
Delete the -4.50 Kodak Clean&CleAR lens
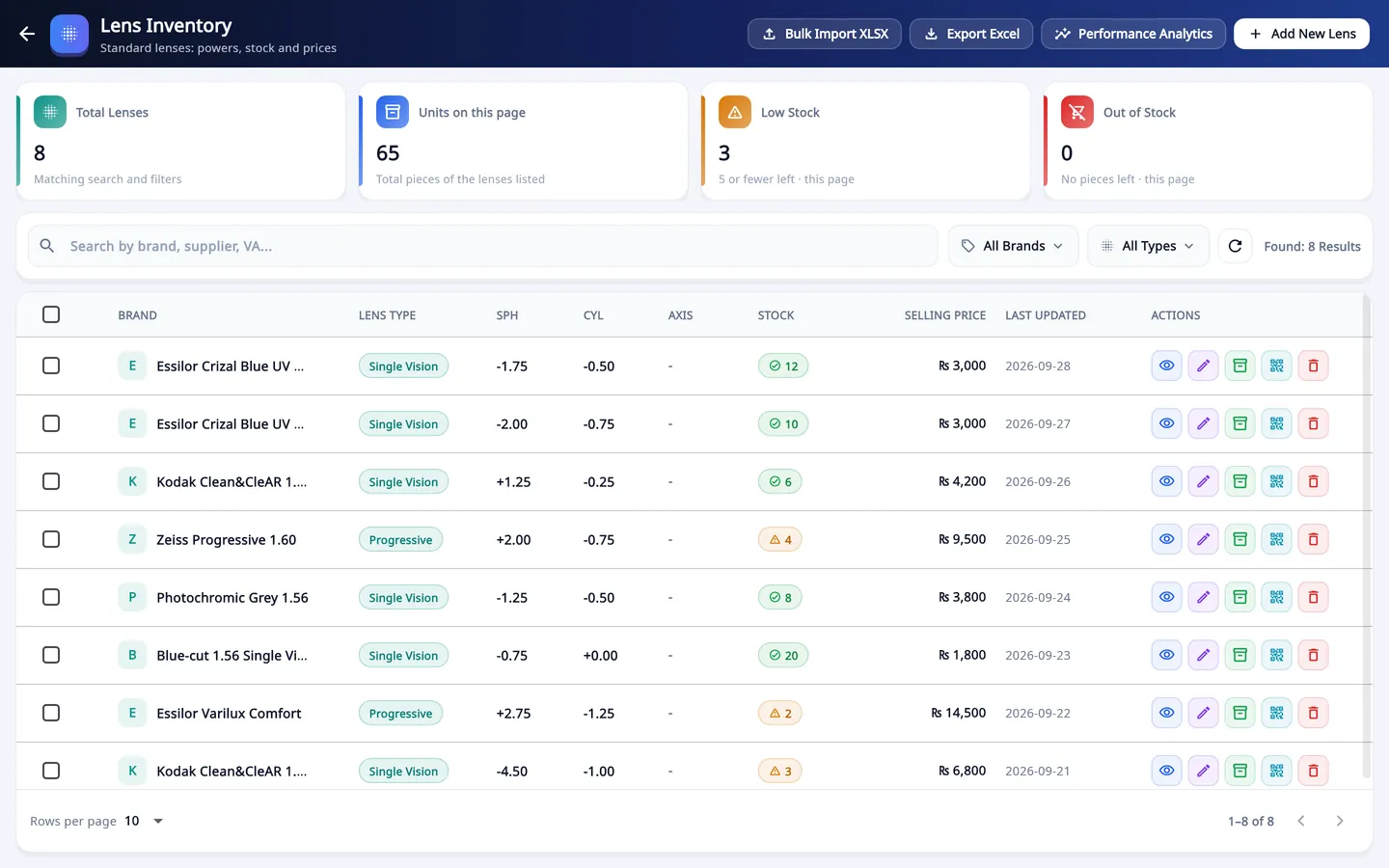1313,771
